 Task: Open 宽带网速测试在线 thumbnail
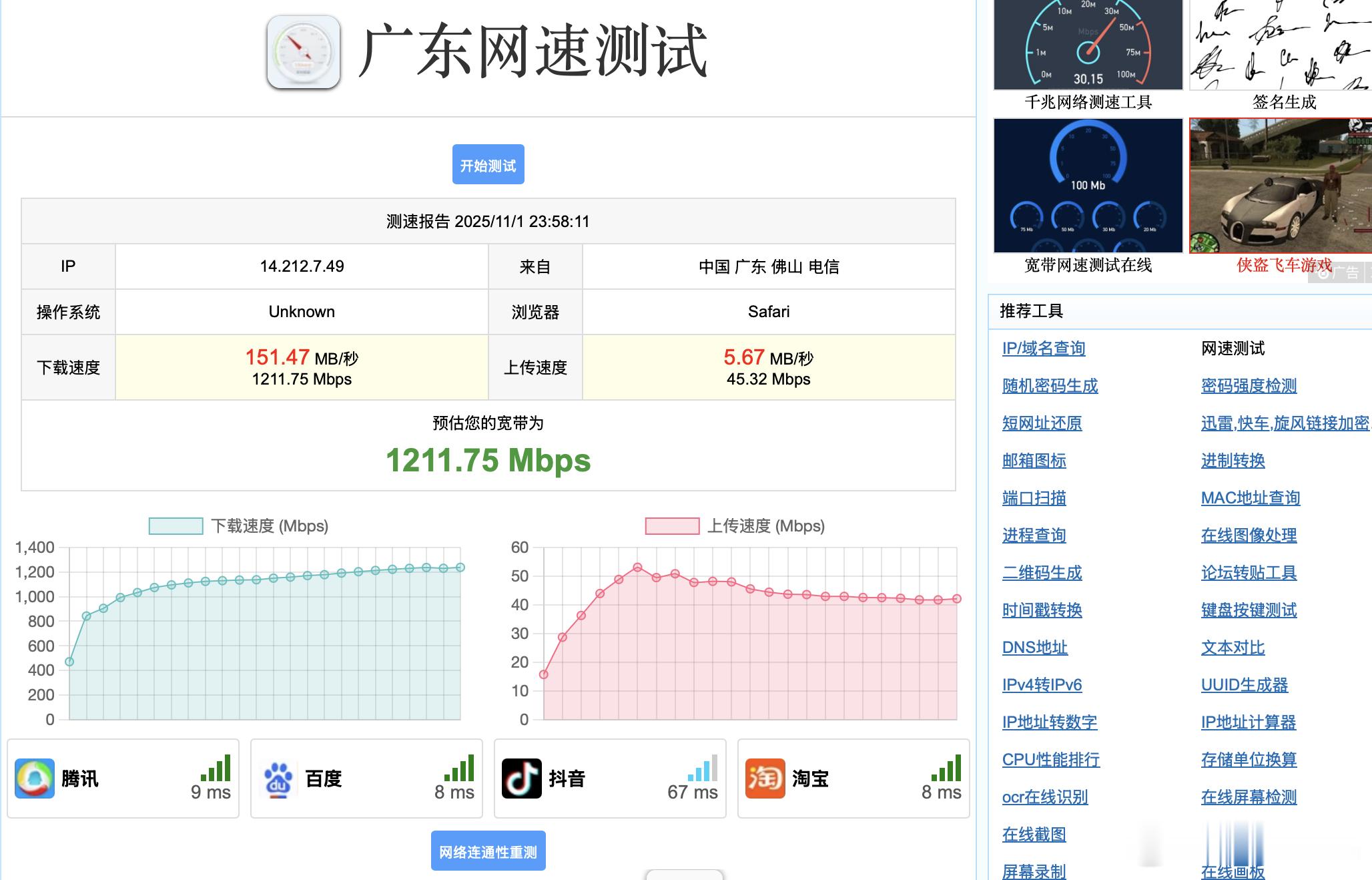[1088, 186]
